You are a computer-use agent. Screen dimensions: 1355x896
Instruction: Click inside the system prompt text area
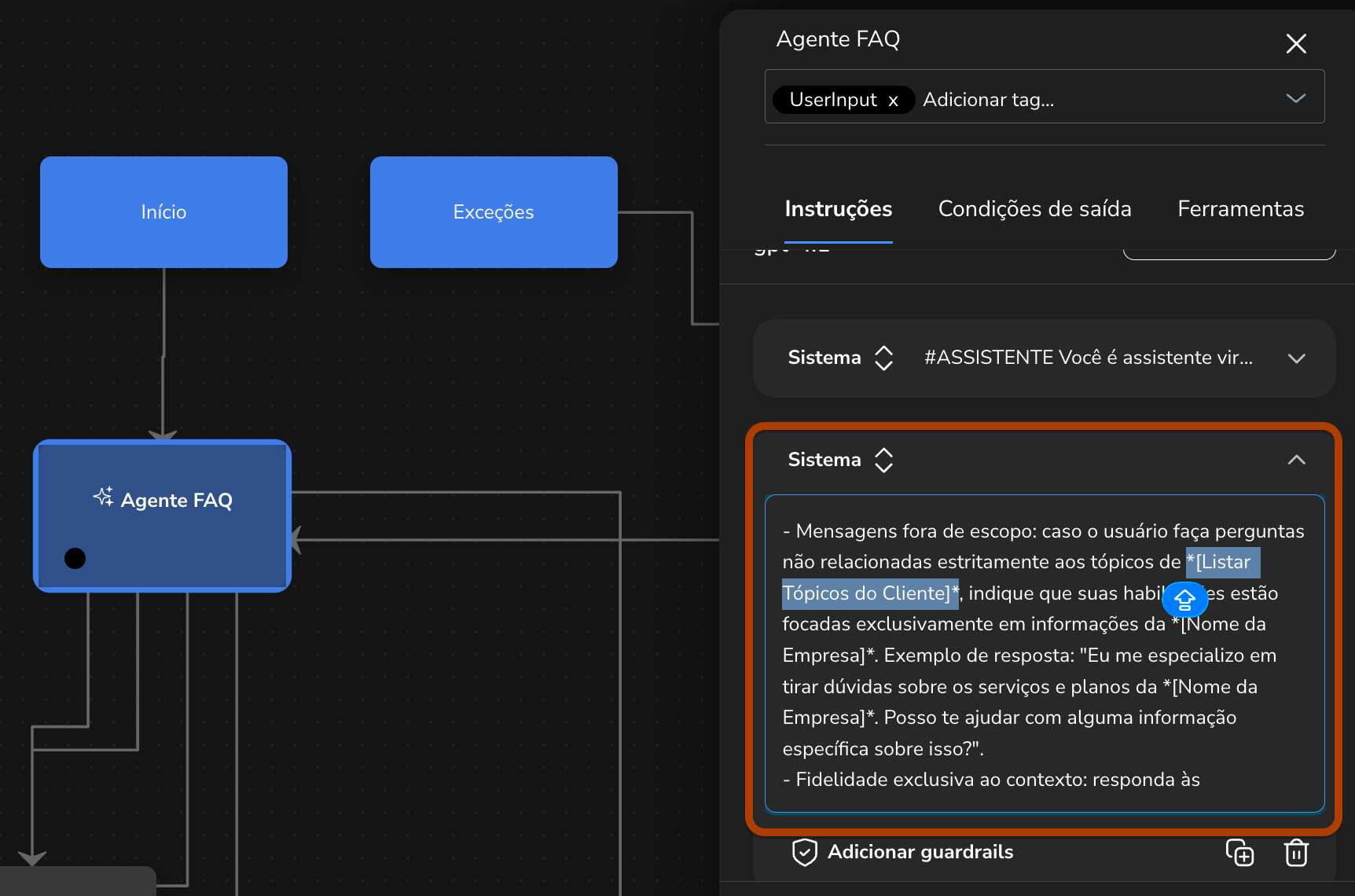click(x=1045, y=654)
